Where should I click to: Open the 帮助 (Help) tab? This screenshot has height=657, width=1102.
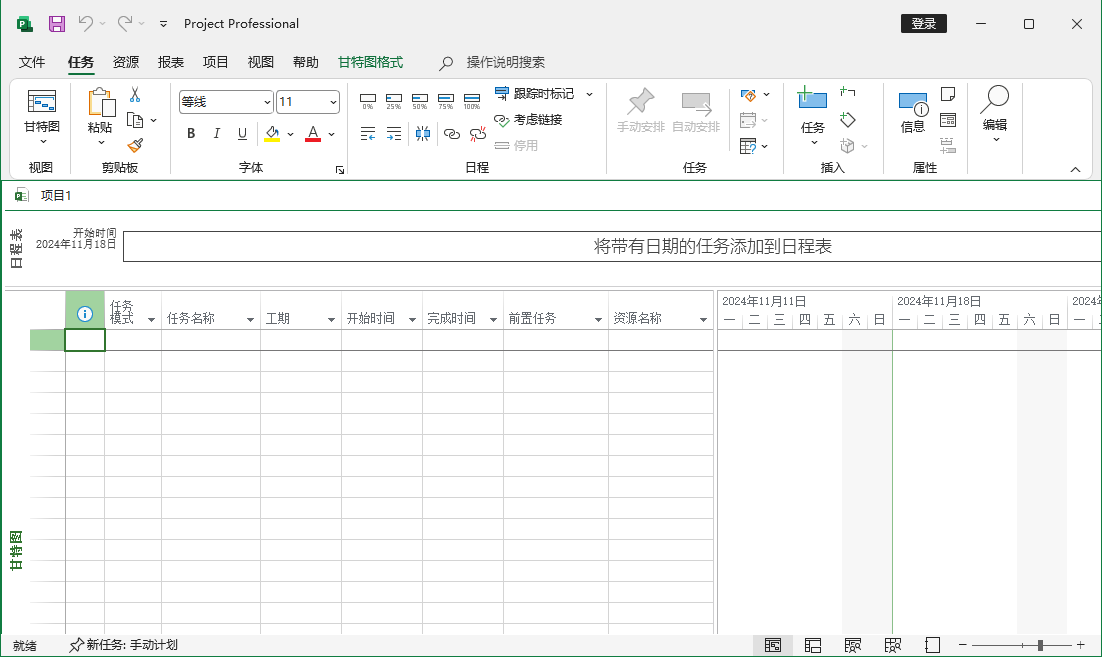306,63
